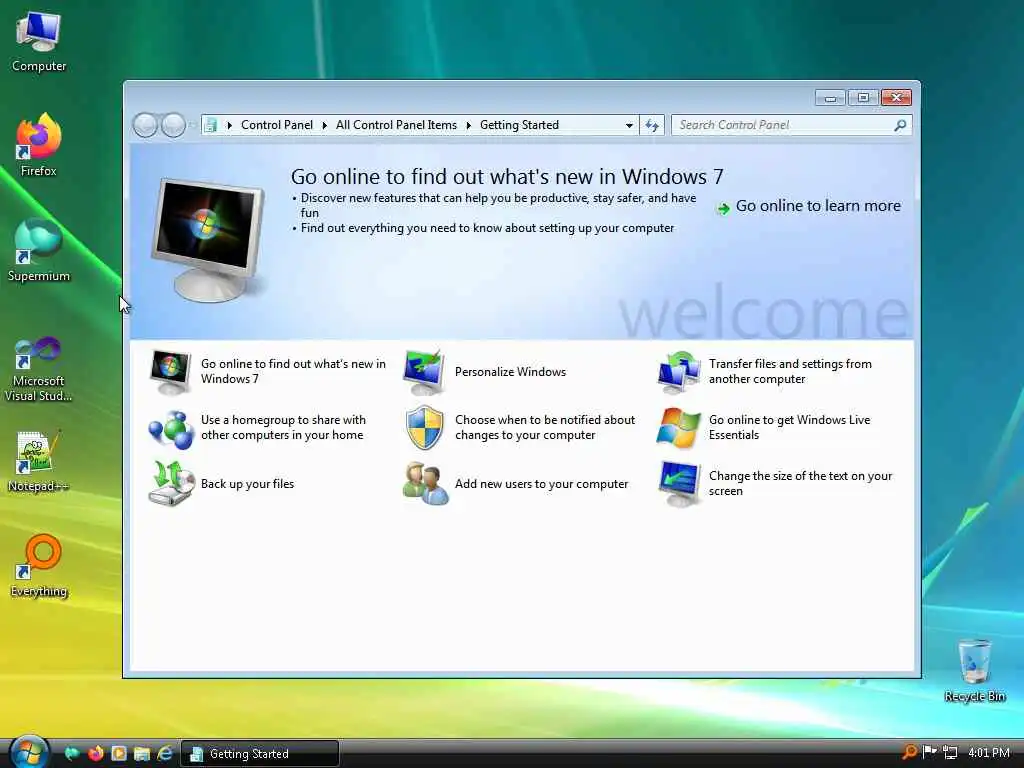
Task: Minimize the Getting Started window
Action: (830, 98)
